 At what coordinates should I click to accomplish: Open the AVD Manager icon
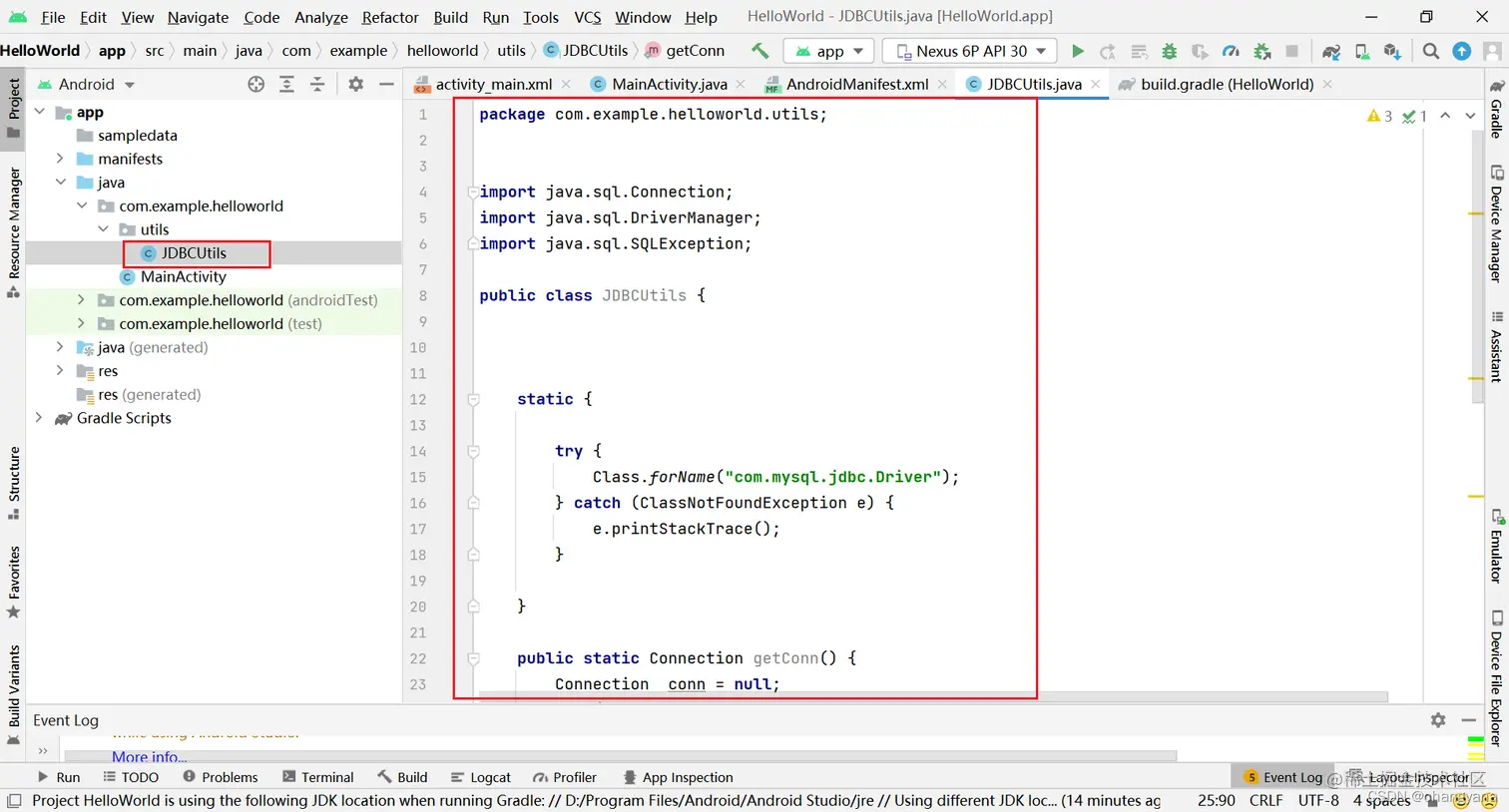pos(1362,51)
